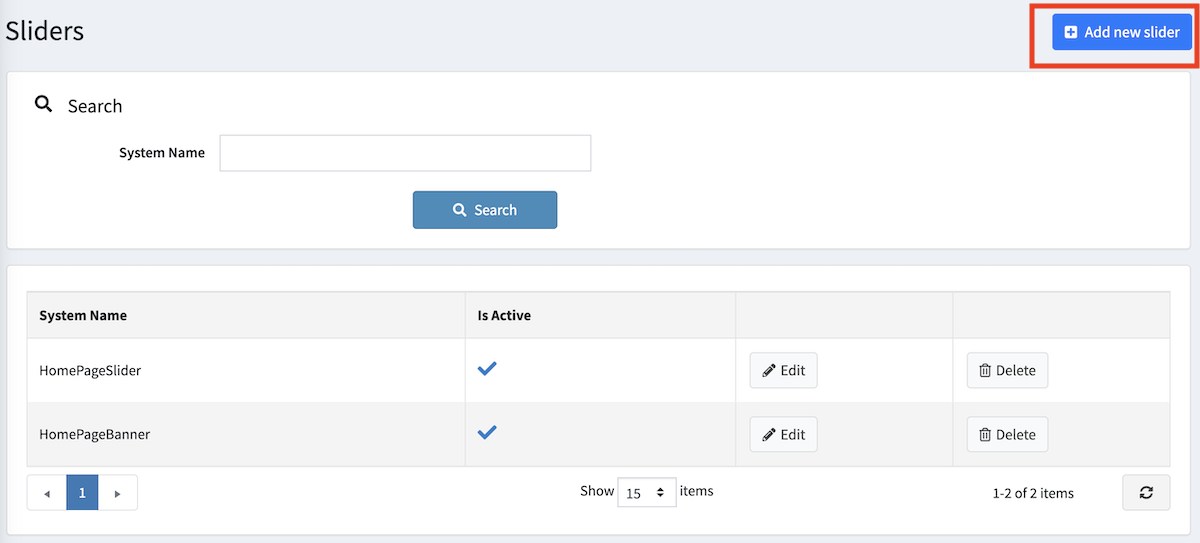This screenshot has height=543, width=1200.
Task: Open the items per page dropdown
Action: (x=646, y=492)
